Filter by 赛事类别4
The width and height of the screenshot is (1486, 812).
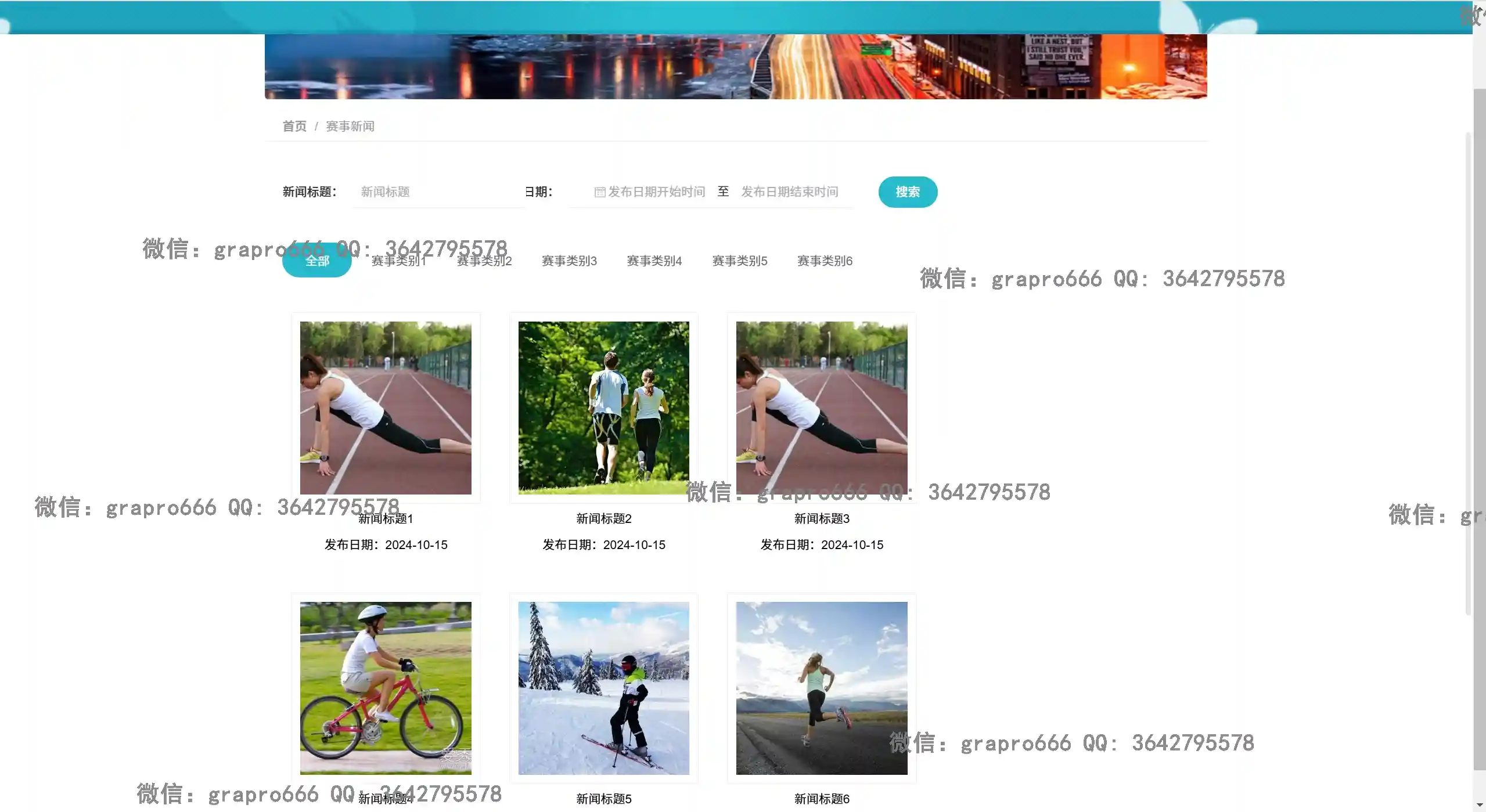coord(654,261)
